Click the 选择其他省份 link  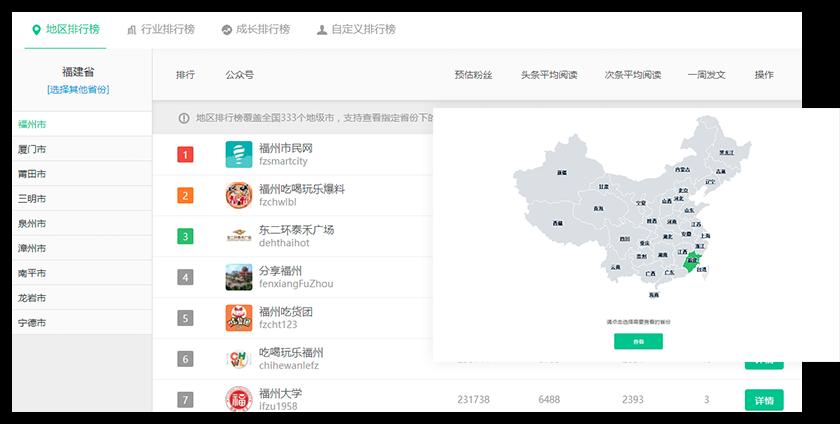coord(78,90)
